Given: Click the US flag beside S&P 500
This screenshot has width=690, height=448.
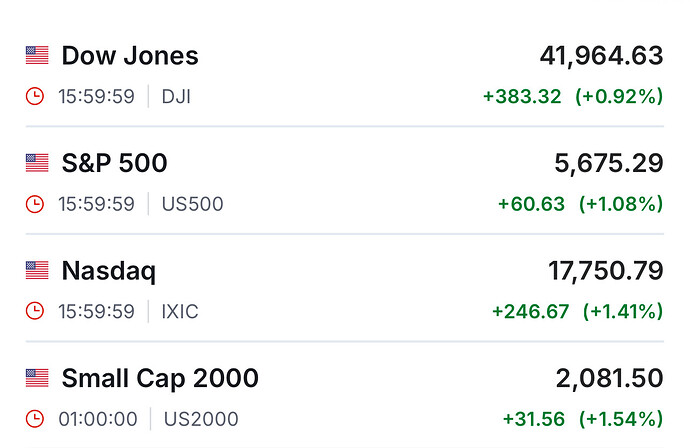Looking at the screenshot, I should 37,162.
